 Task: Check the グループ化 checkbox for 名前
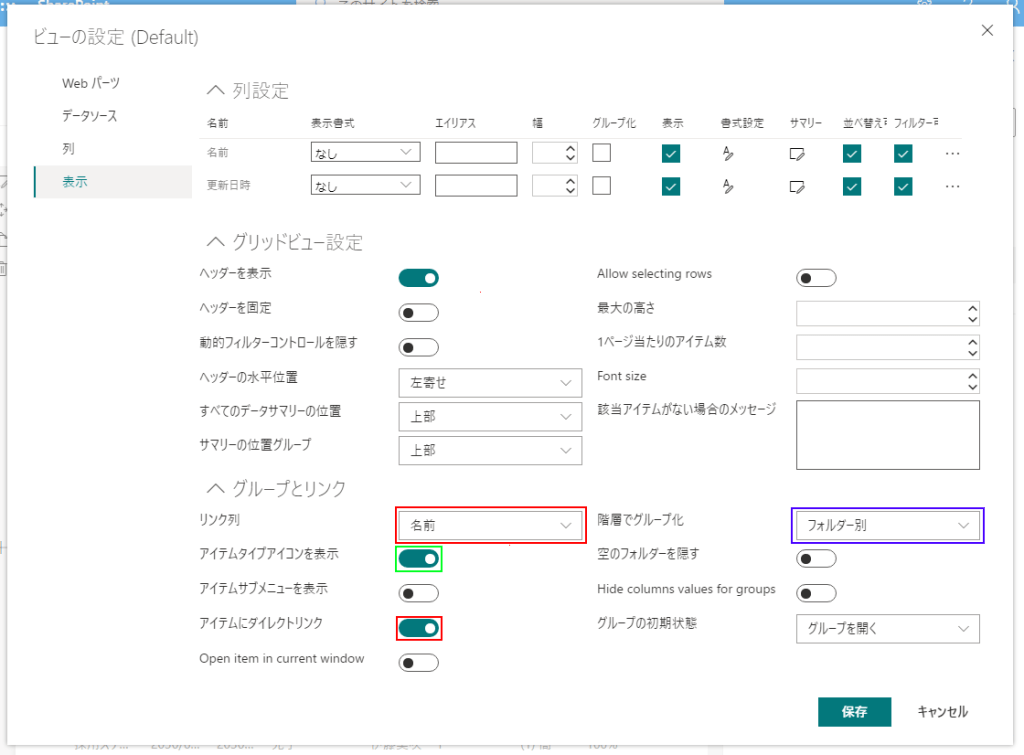coord(601,153)
